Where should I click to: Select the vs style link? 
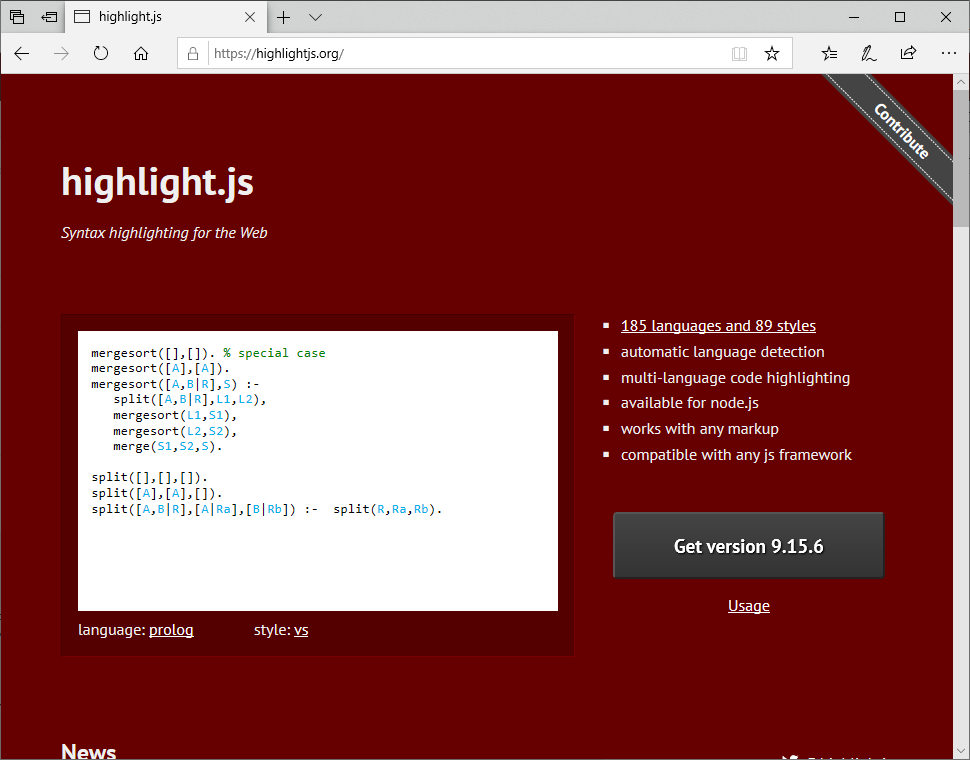[x=301, y=630]
